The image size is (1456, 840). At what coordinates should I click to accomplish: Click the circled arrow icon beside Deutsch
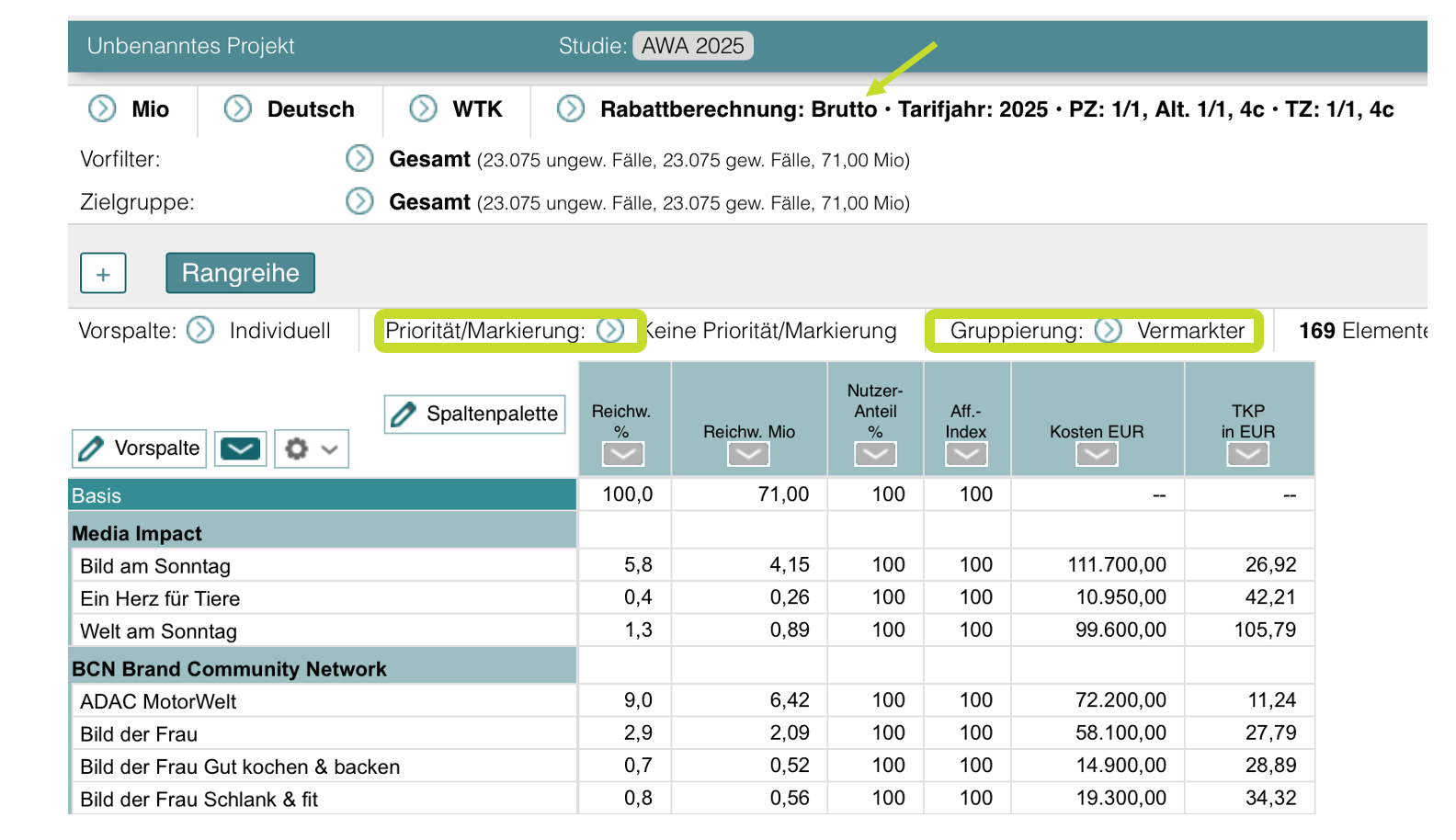(238, 109)
